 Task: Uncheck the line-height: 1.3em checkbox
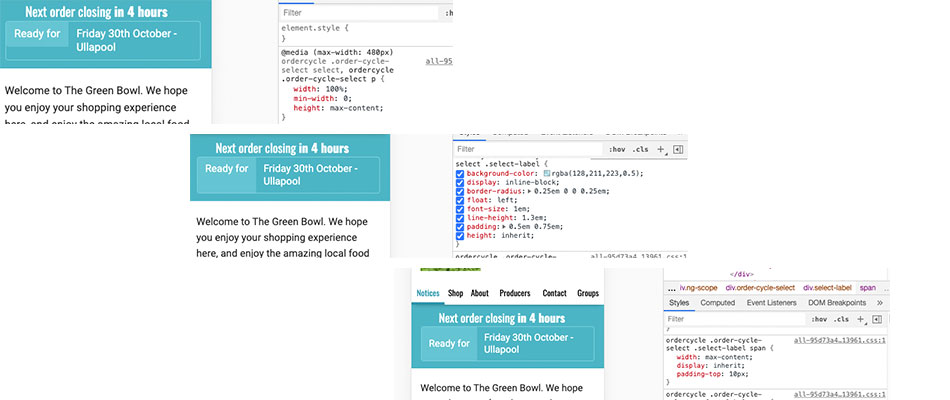pos(460,218)
